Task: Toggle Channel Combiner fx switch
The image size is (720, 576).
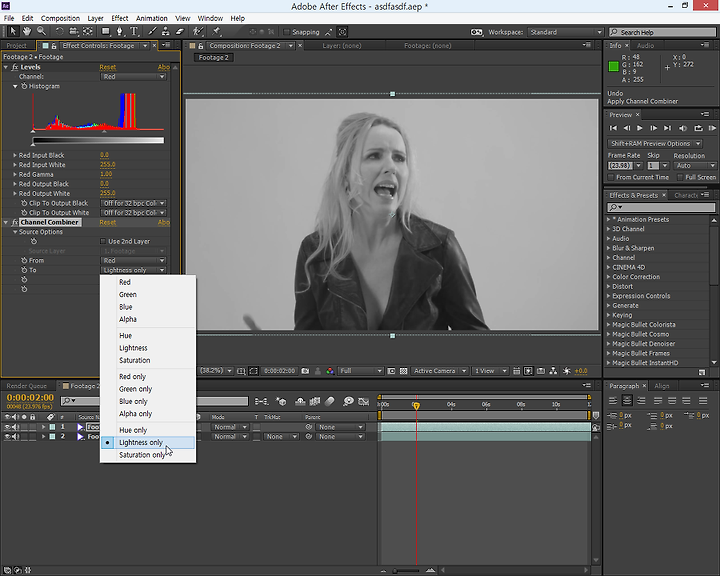Action: coord(15,222)
